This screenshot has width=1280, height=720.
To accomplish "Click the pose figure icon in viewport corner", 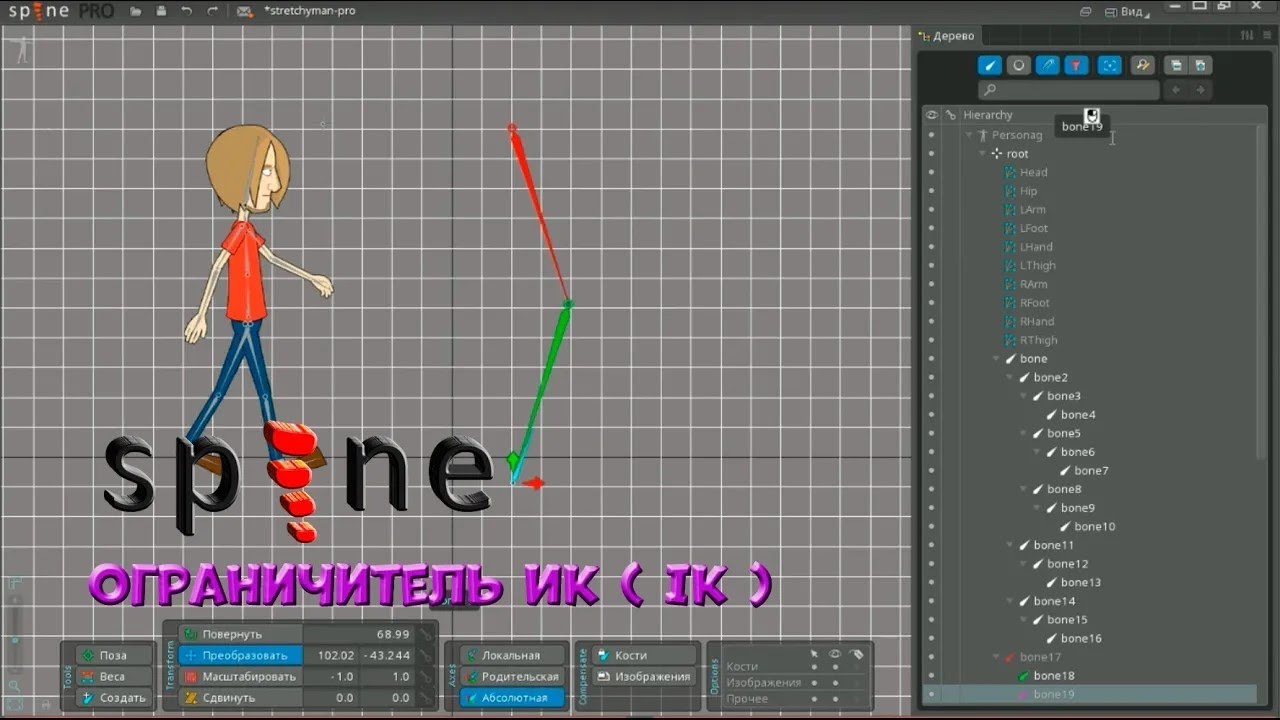I will point(21,49).
